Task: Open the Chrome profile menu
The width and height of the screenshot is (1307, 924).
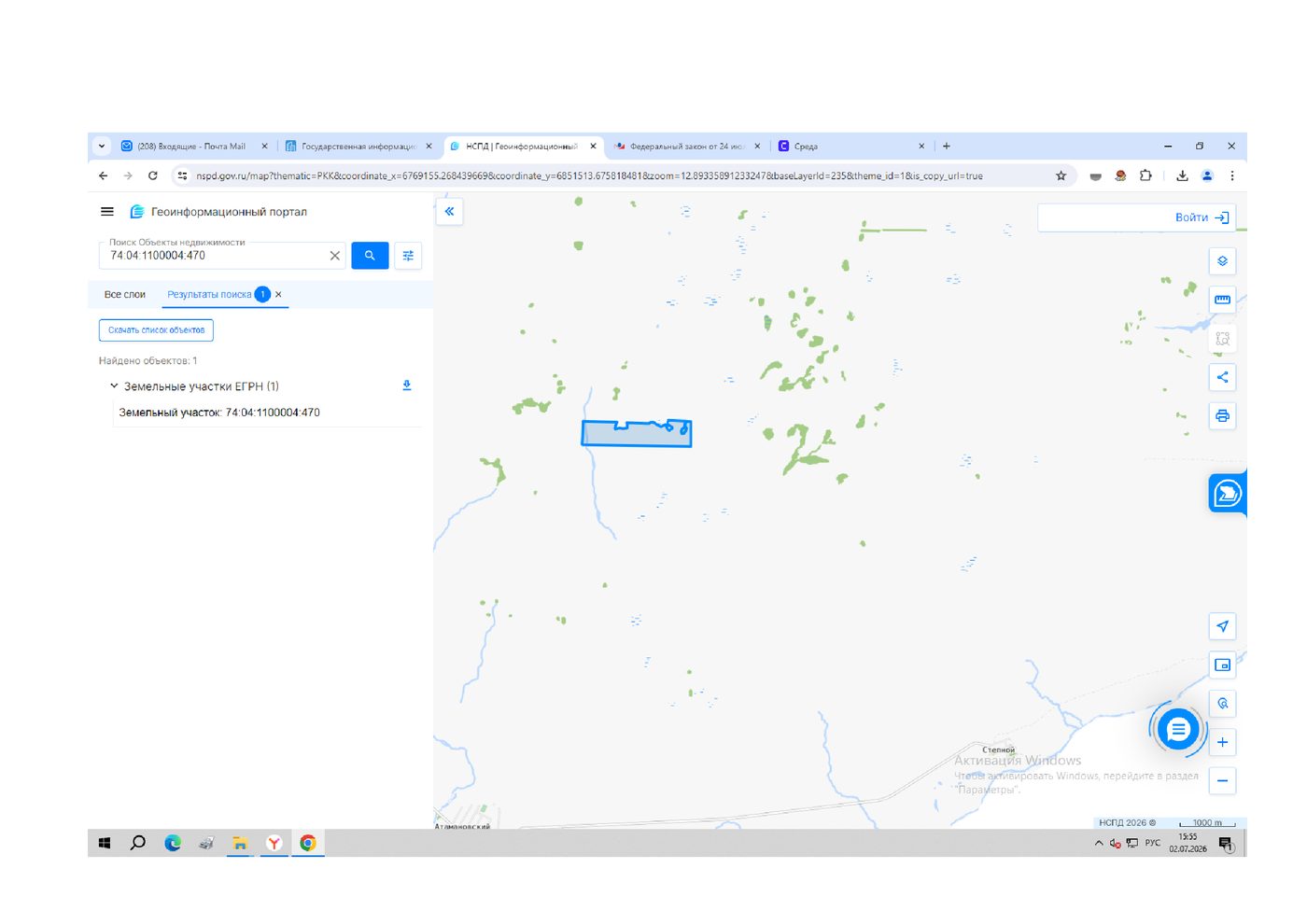Action: (1207, 175)
